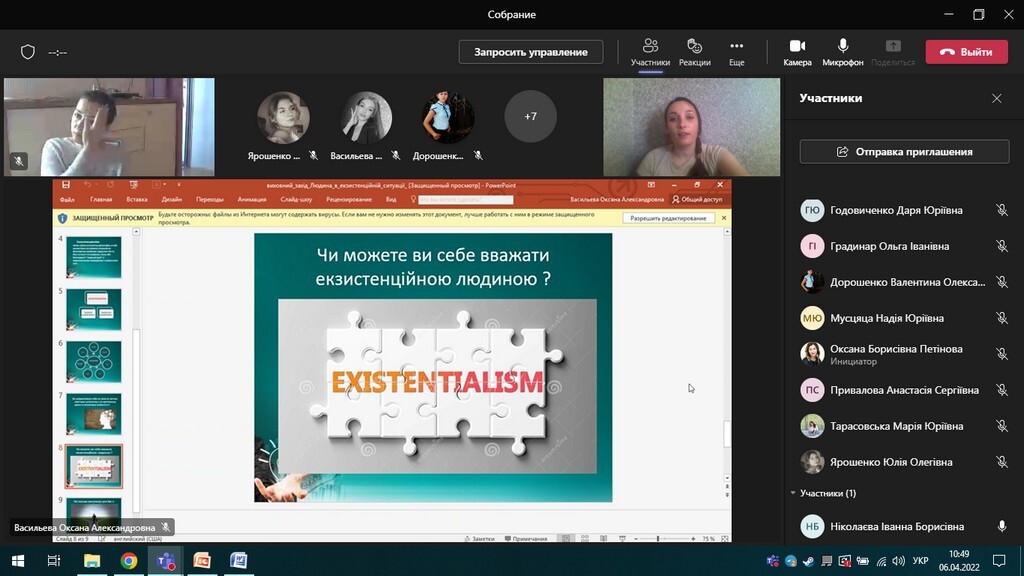Open Google Chrome from the taskbar
Viewport: 1024px width, 576px height.
pos(129,560)
